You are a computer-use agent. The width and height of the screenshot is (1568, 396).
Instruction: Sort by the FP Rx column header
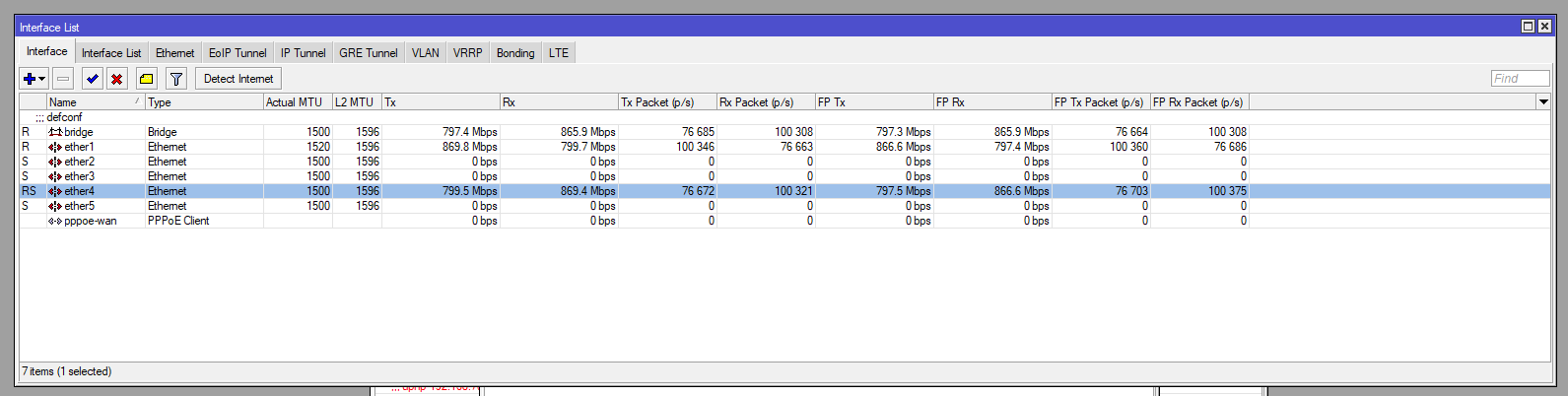992,101
